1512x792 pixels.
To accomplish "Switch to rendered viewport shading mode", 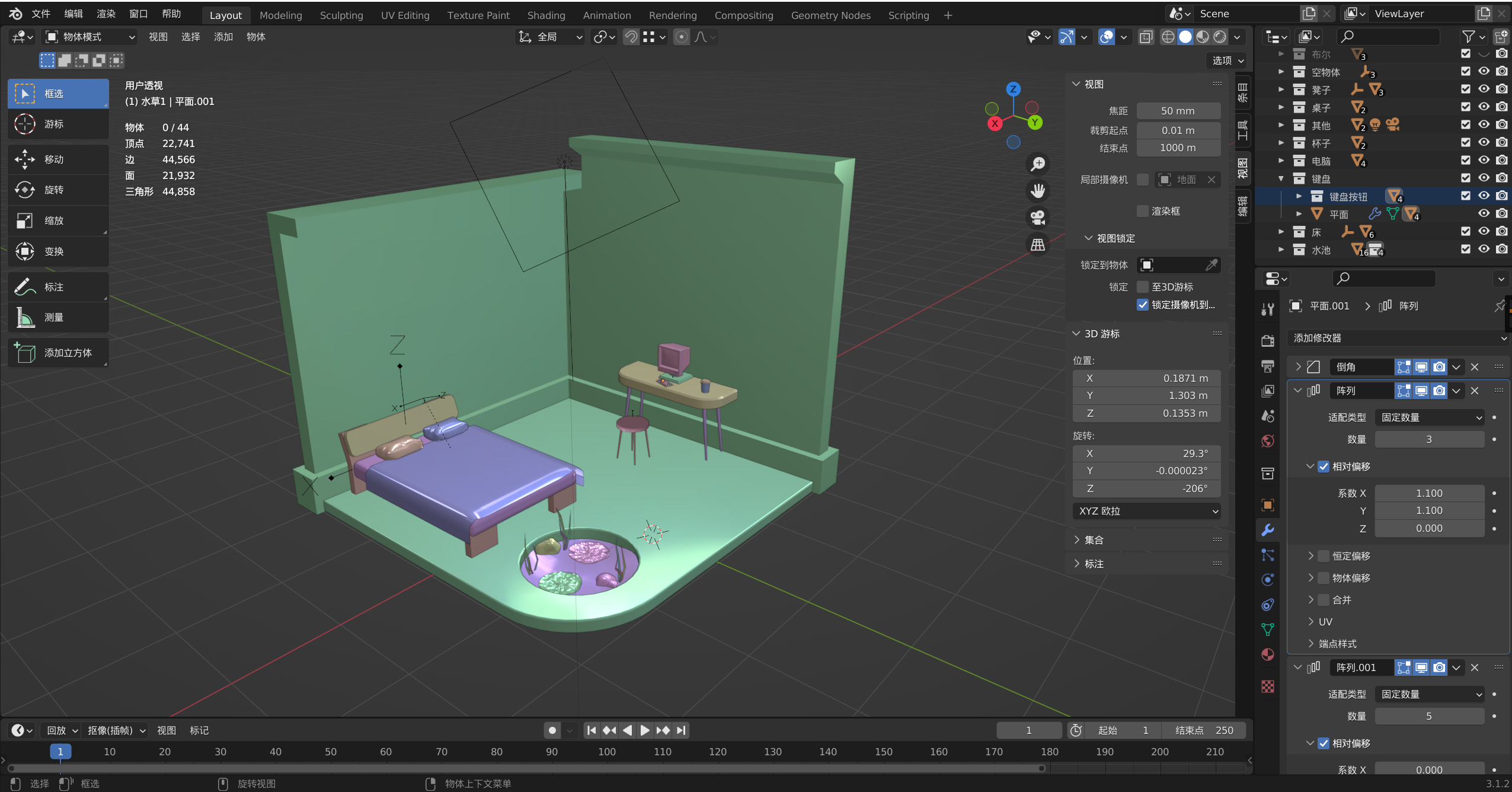I will point(1220,37).
